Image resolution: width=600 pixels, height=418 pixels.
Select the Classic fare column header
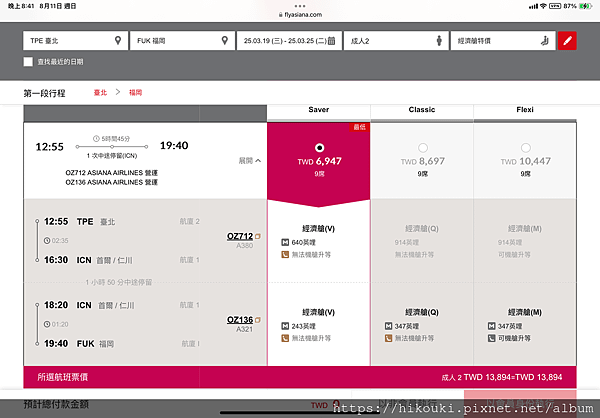[422, 112]
